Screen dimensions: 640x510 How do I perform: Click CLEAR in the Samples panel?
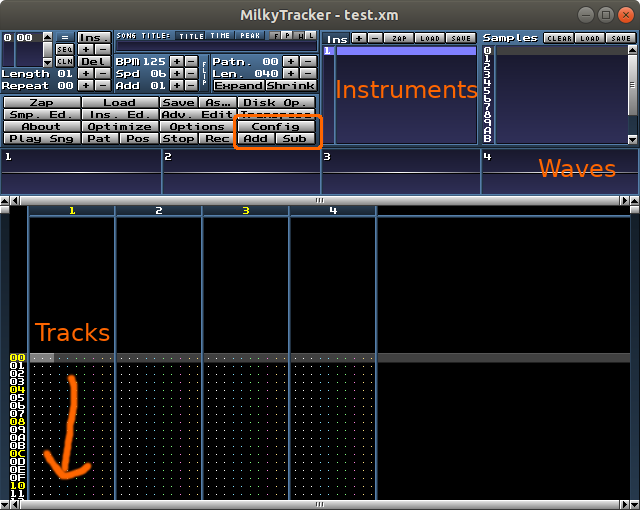click(x=559, y=38)
